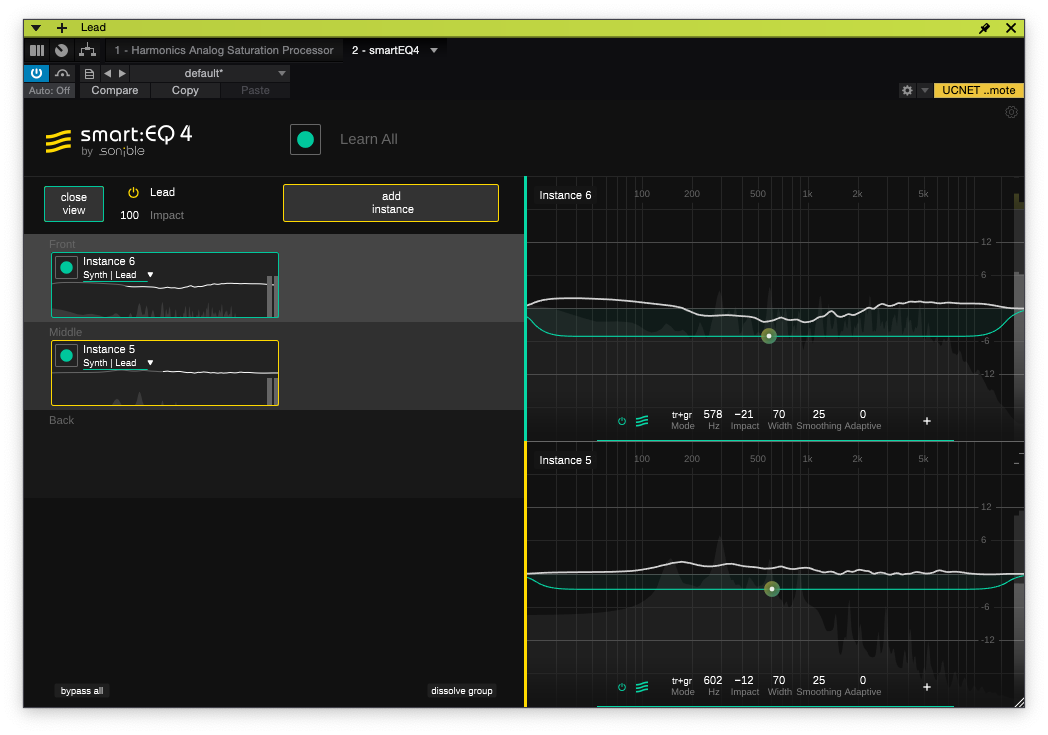Click the Copy button
This screenshot has height=735, width=1048.
pyautogui.click(x=185, y=90)
